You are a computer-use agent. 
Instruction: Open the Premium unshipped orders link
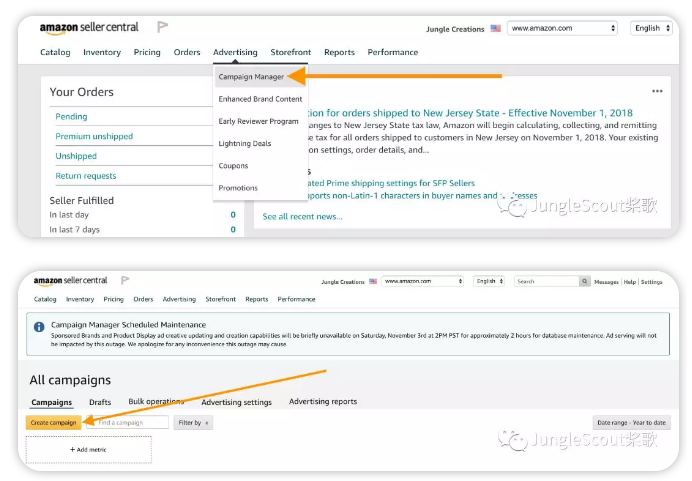(x=94, y=136)
